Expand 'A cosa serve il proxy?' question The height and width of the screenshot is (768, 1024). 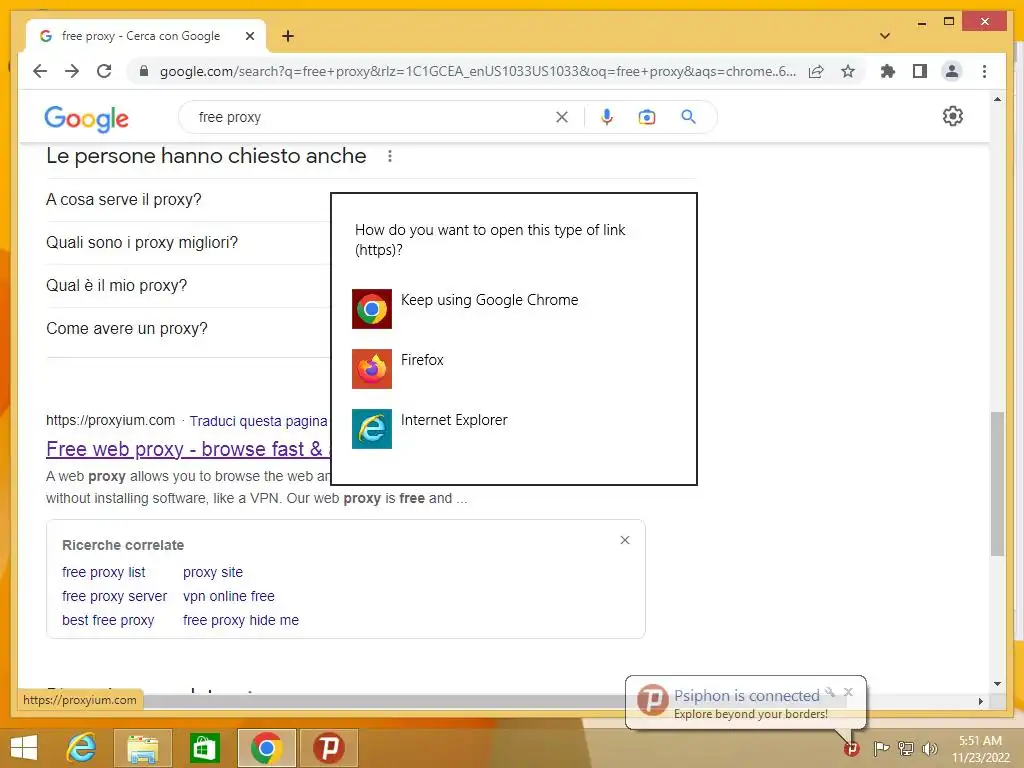click(x=188, y=200)
